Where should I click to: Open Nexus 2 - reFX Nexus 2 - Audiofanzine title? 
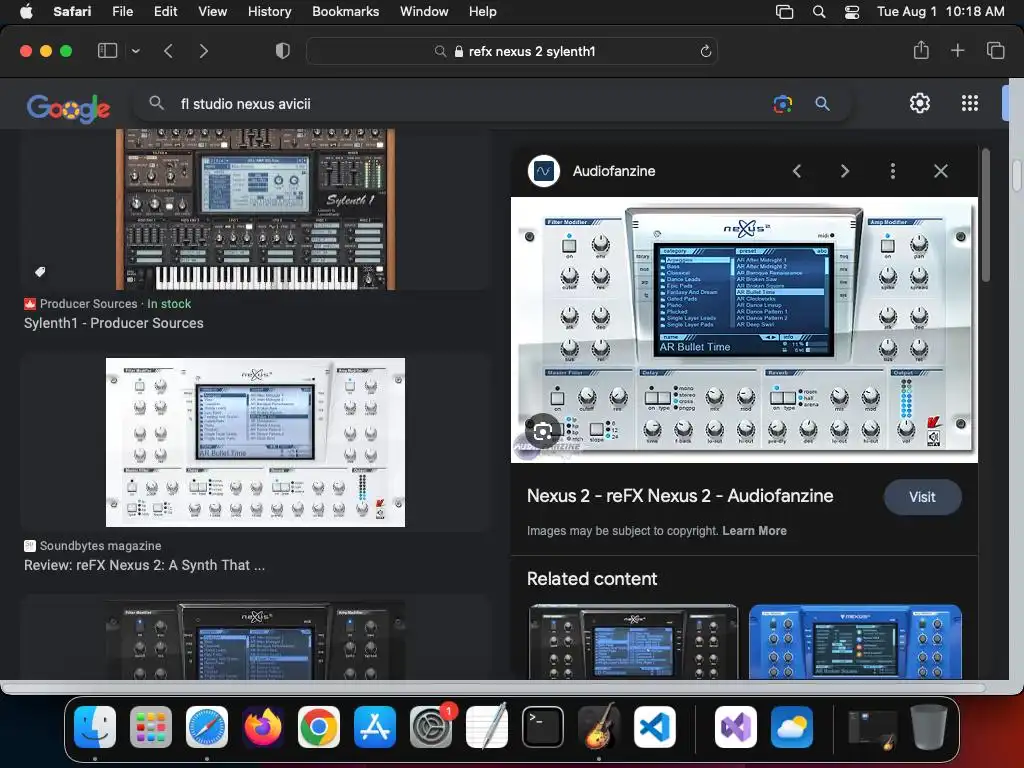(680, 496)
